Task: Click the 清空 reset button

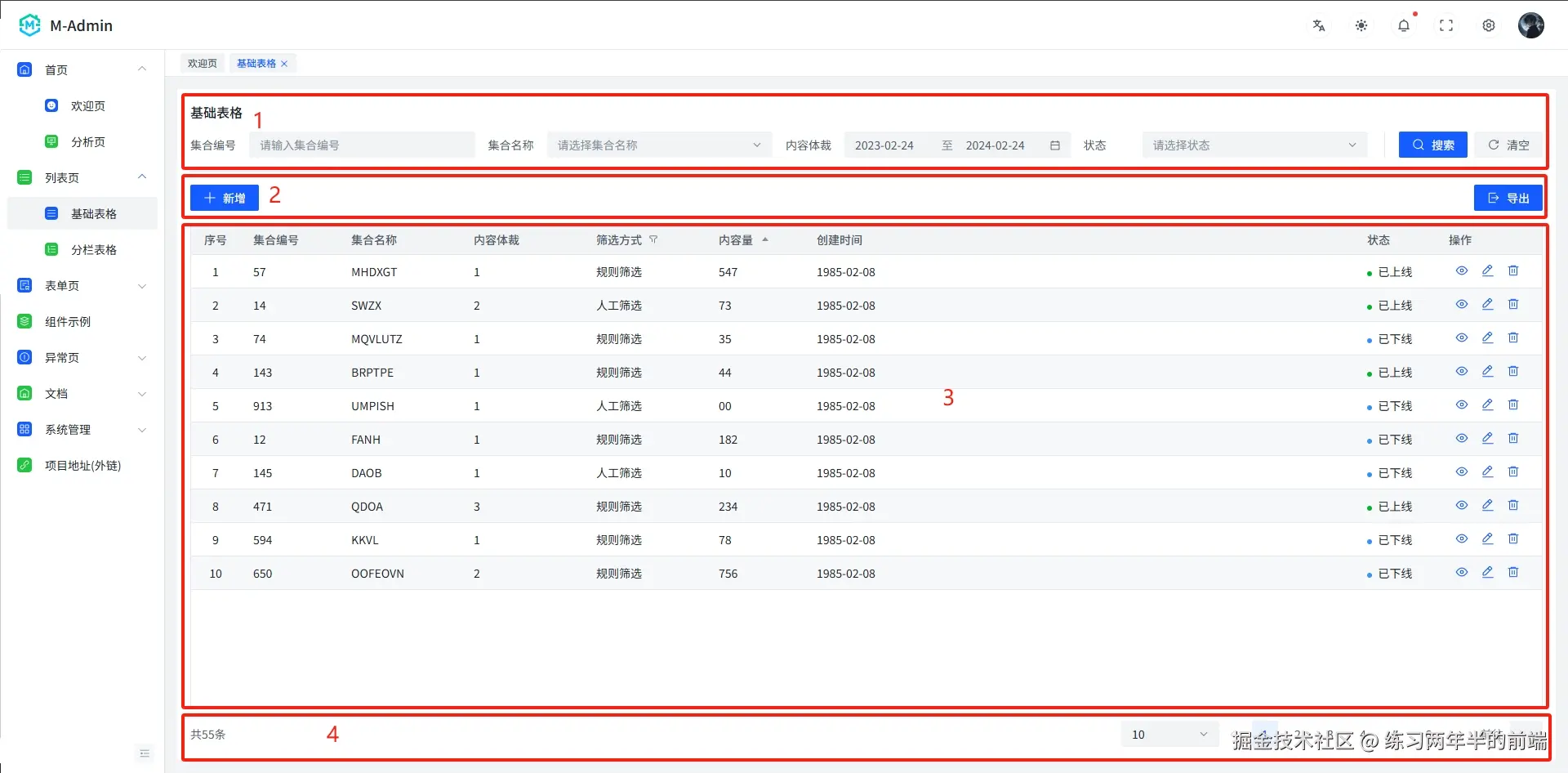Action: 1508,145
